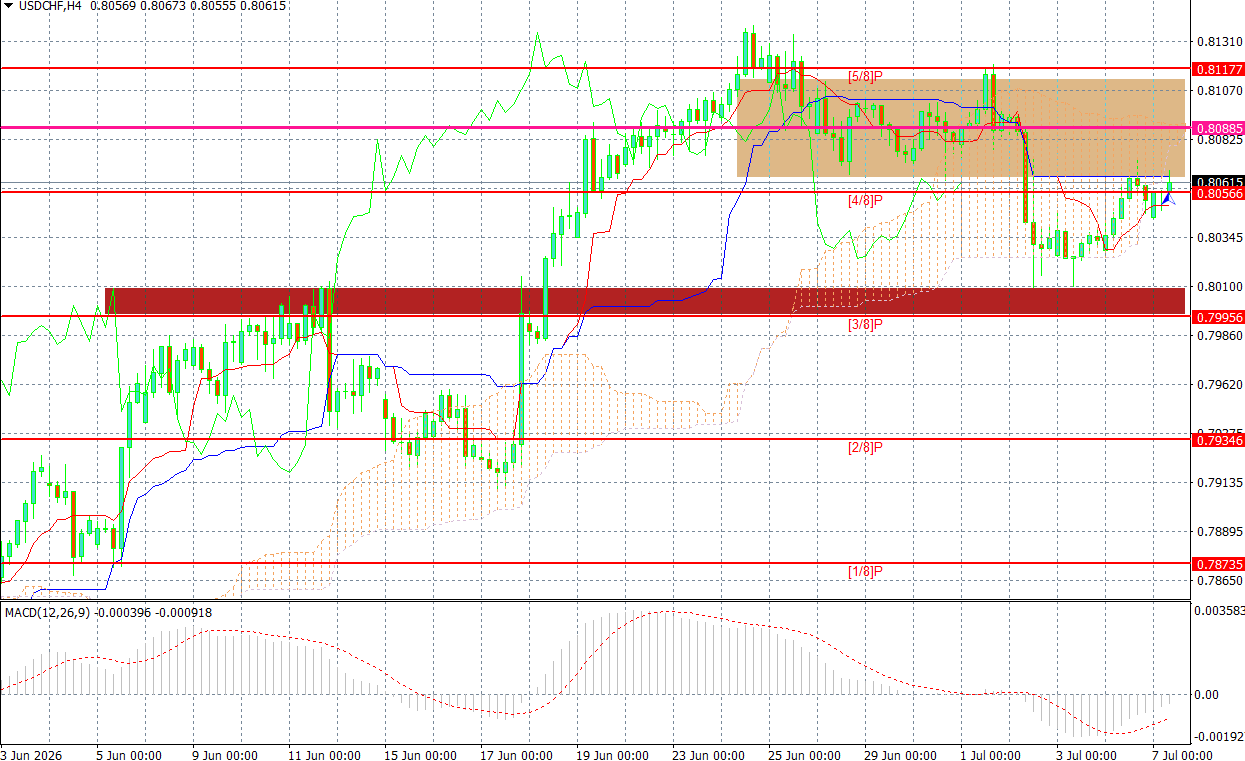Click the 0.79620 price axis value
Viewport: 1245px width, 761px height.
click(1219, 384)
